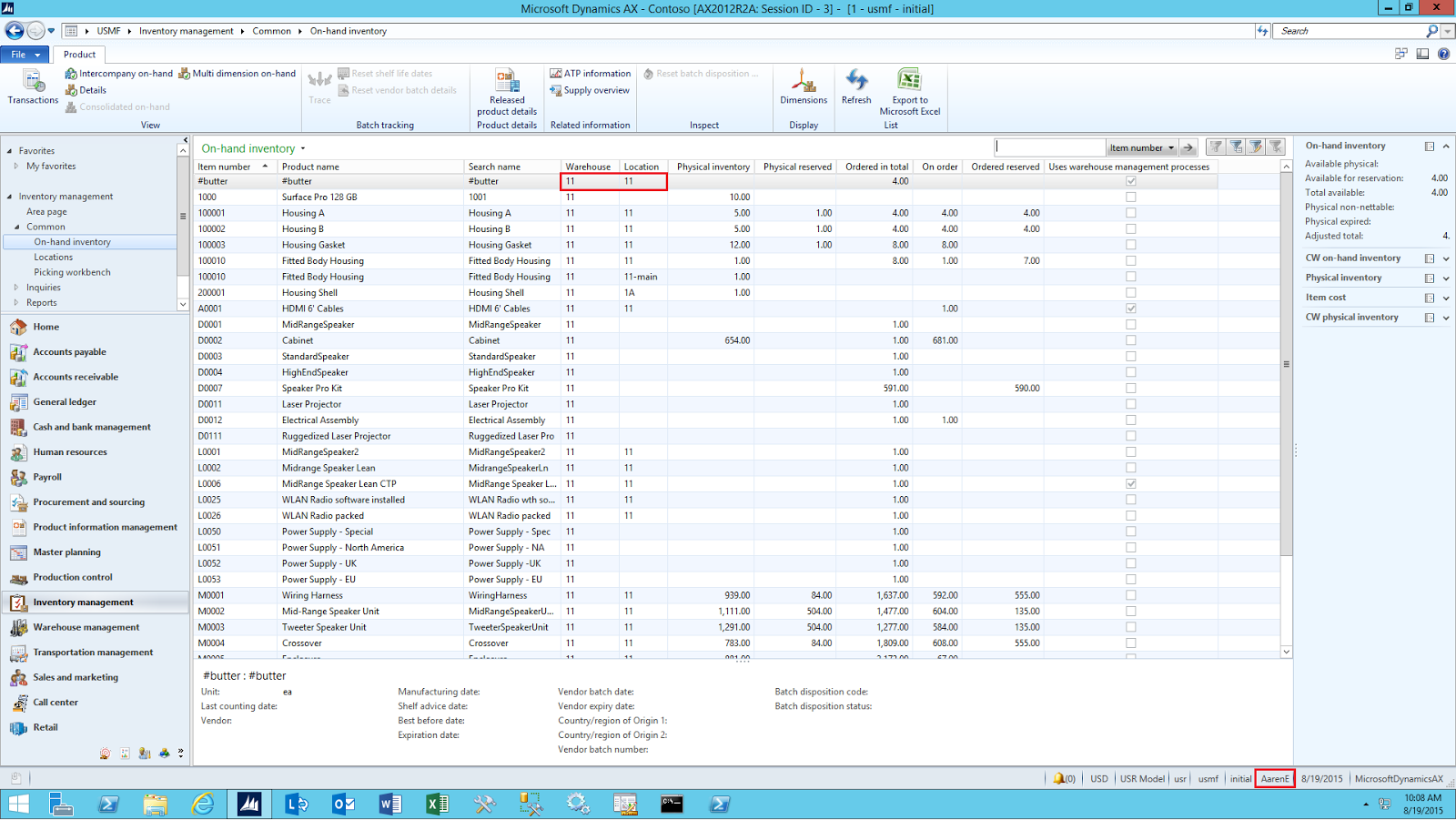The image size is (1456, 820).
Task: Go back using the back arrow
Action: click(15, 31)
